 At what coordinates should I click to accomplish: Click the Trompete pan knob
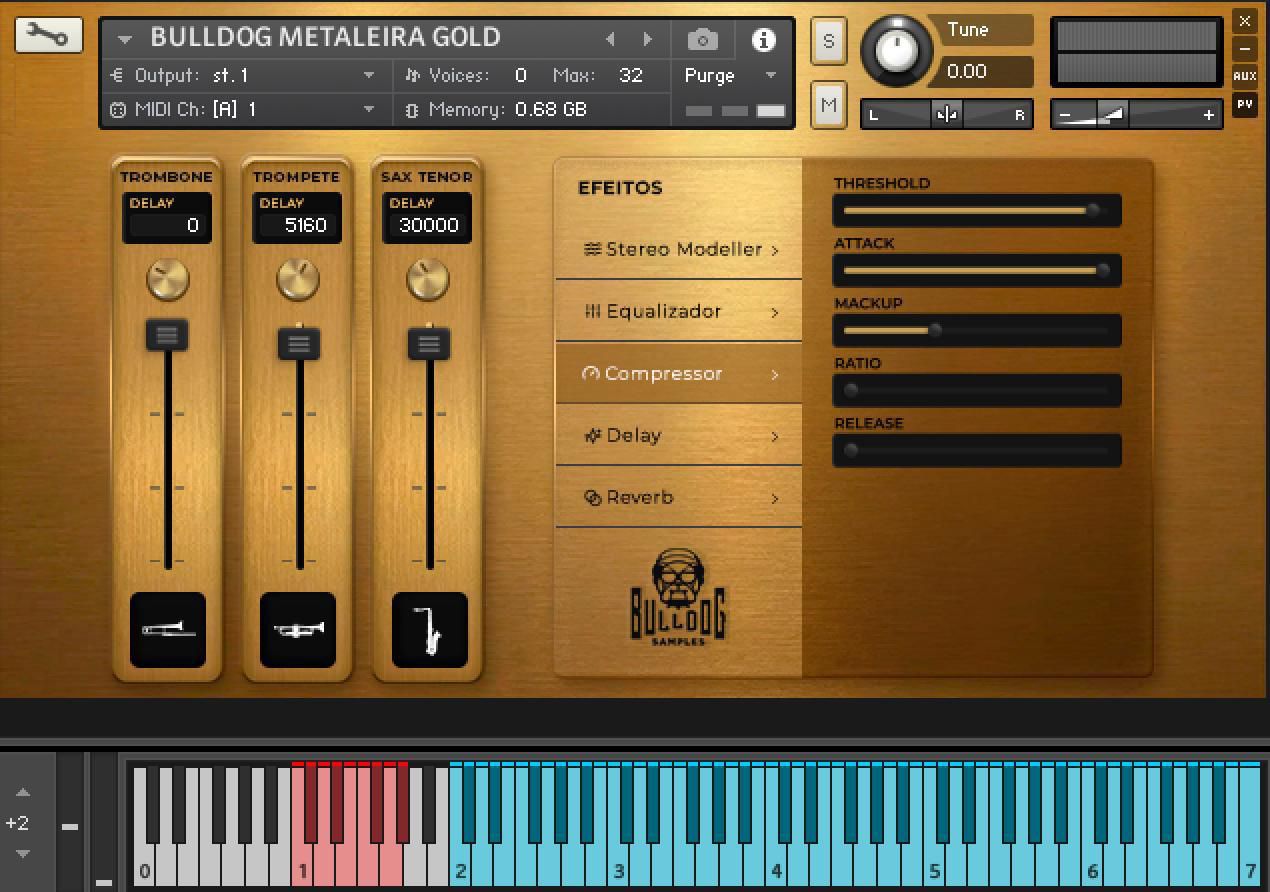click(x=298, y=280)
